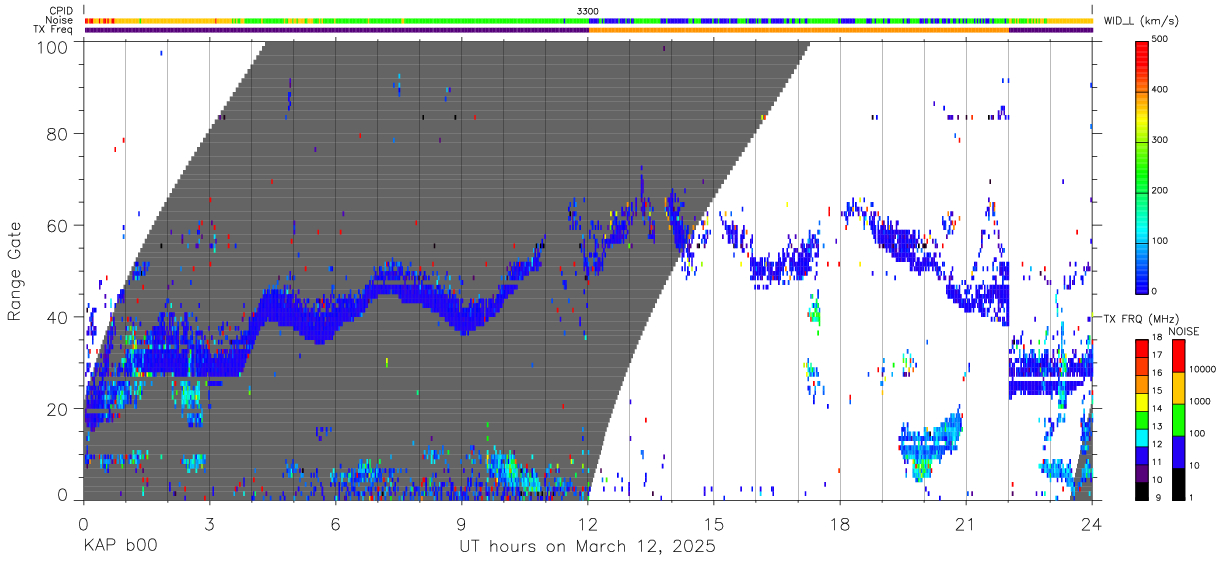
Task: Click the orange part of the top TX Freq strip
Action: (798, 30)
